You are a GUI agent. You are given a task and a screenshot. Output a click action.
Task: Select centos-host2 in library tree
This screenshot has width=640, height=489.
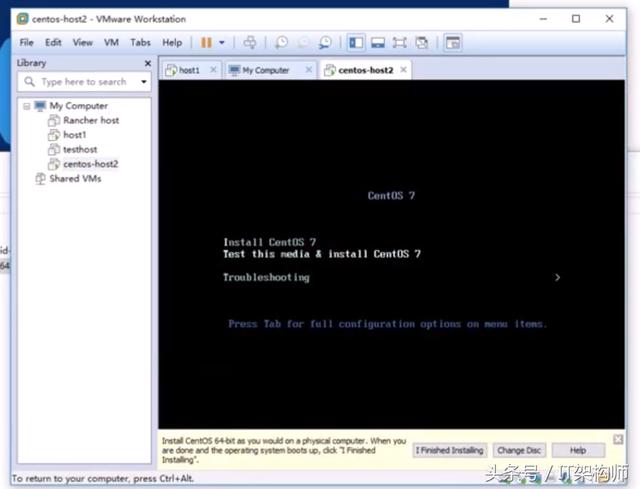click(91, 164)
